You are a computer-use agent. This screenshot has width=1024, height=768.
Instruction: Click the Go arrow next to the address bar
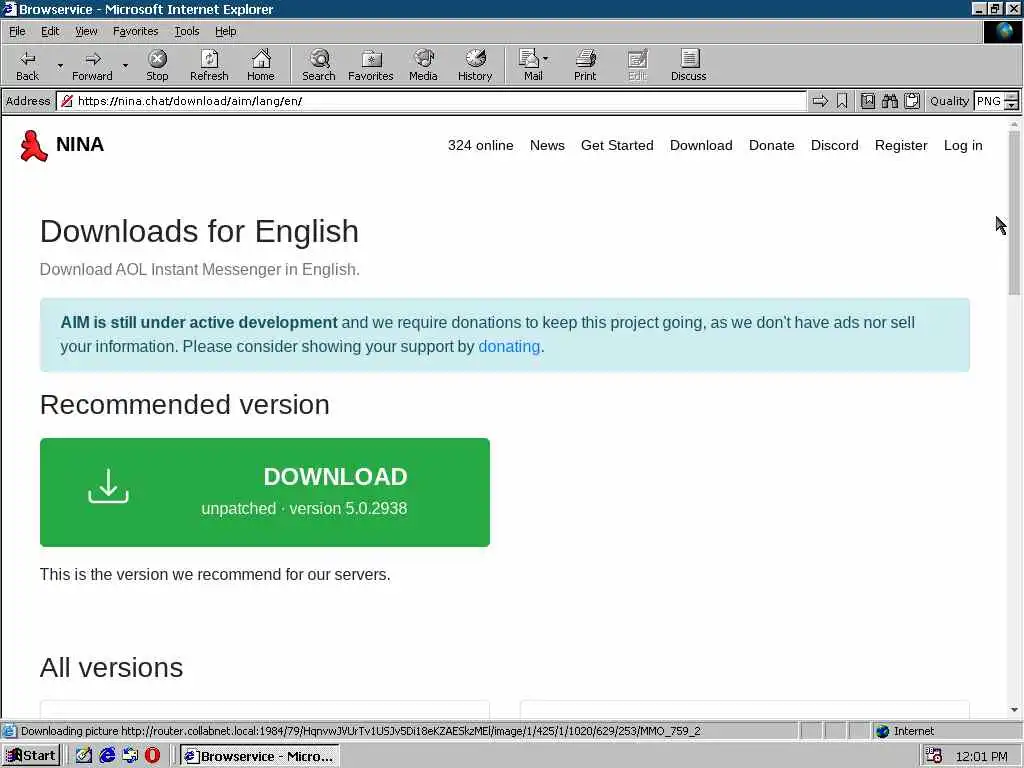click(x=820, y=101)
